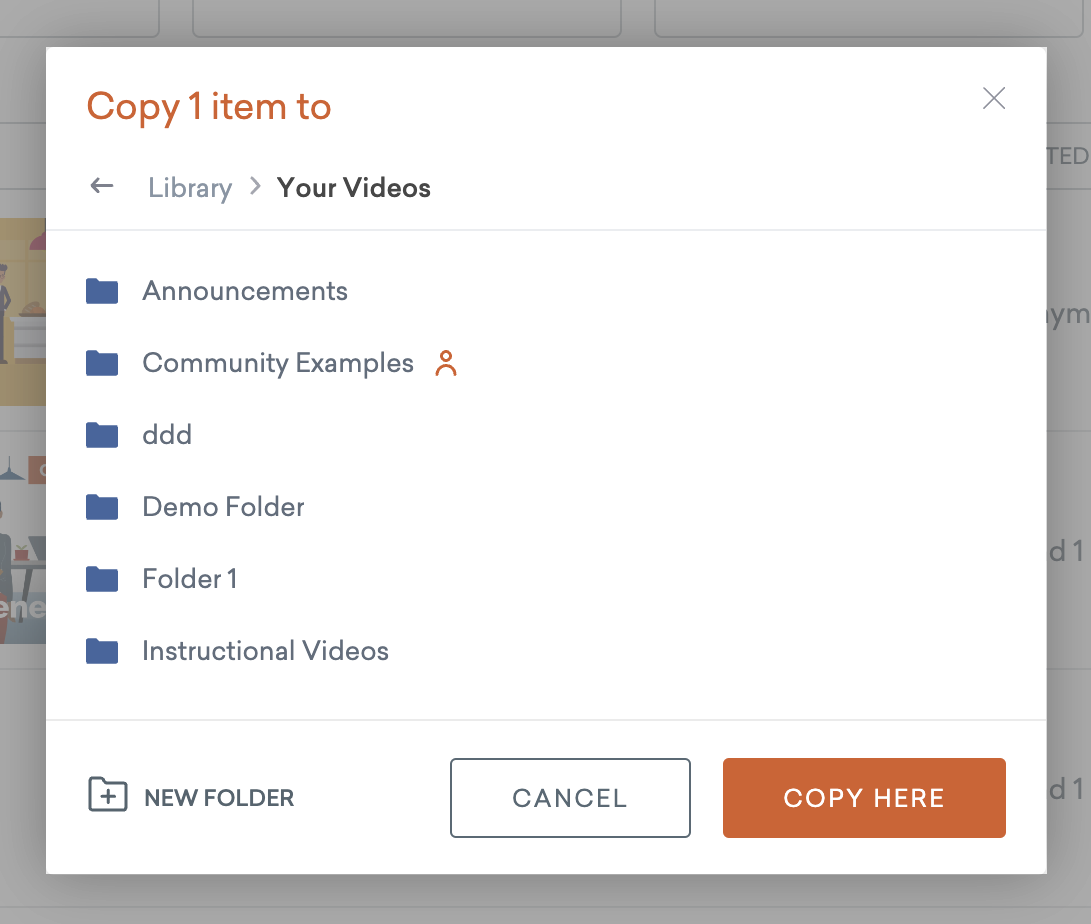Image resolution: width=1091 pixels, height=924 pixels.
Task: Click the ddd folder icon
Action: [102, 435]
